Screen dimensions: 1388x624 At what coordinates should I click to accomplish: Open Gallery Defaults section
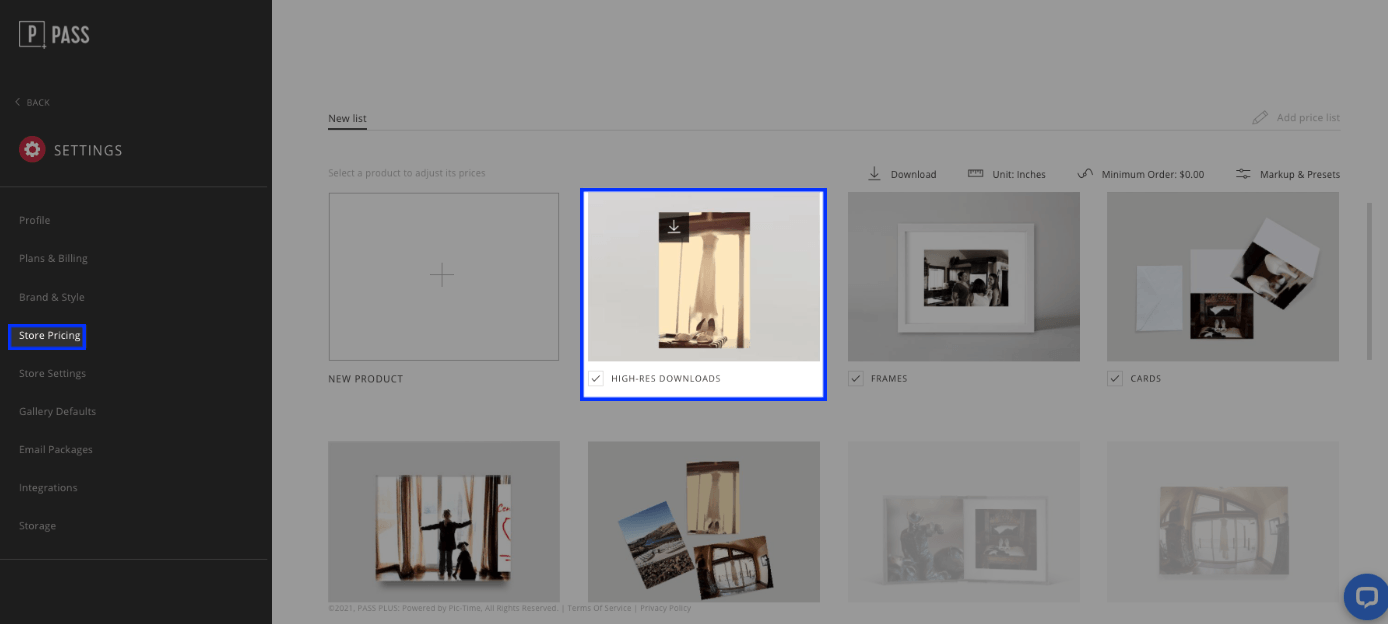pos(57,411)
